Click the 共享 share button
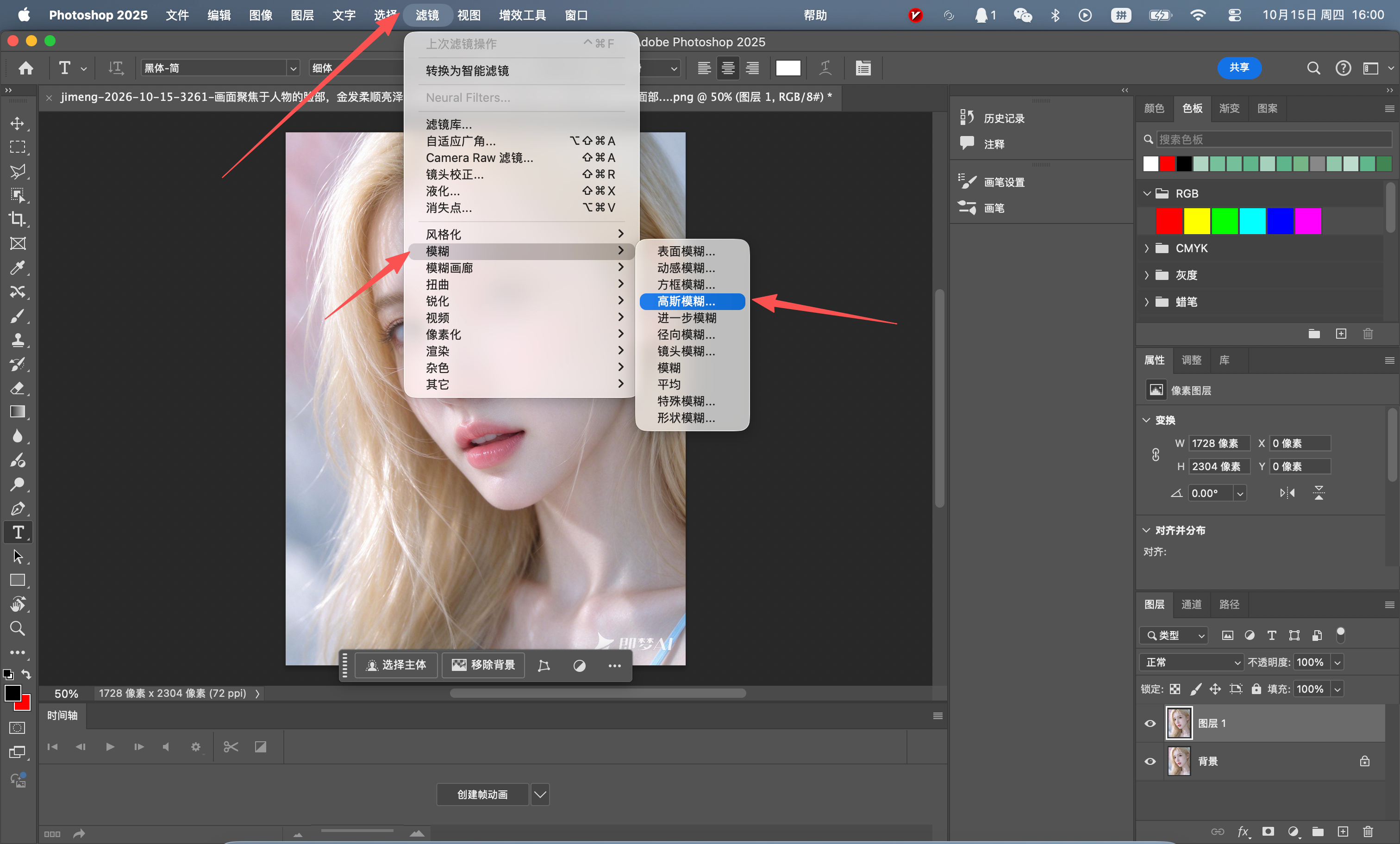The height and width of the screenshot is (844, 1400). 1239,68
